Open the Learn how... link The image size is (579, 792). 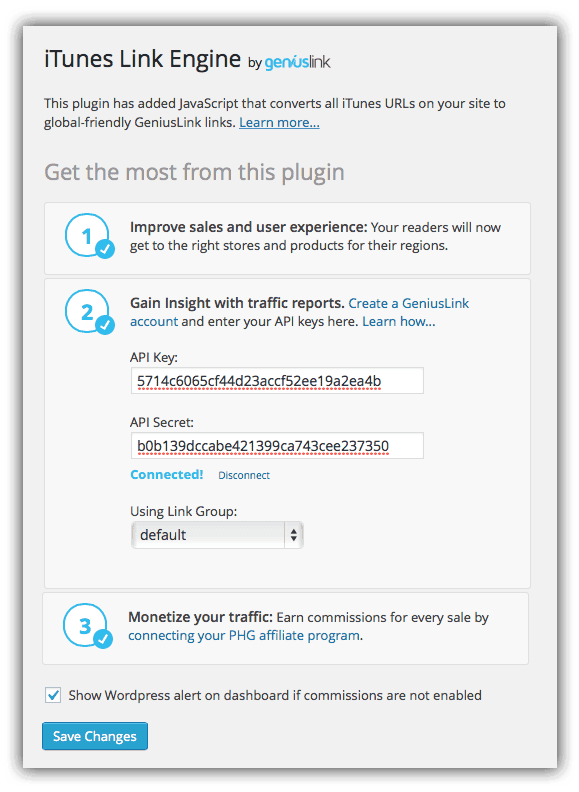tap(399, 321)
